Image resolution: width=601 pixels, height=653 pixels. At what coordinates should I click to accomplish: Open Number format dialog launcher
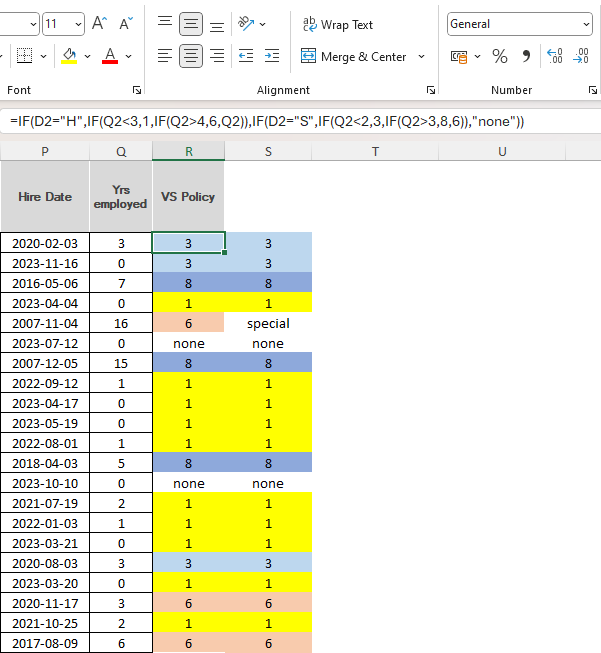point(593,90)
